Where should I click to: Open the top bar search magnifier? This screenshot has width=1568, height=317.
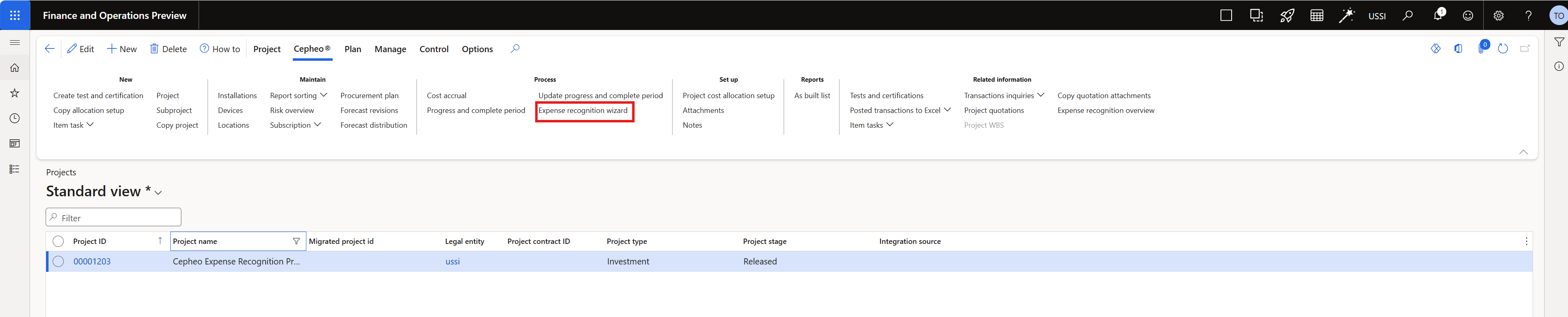[1407, 16]
